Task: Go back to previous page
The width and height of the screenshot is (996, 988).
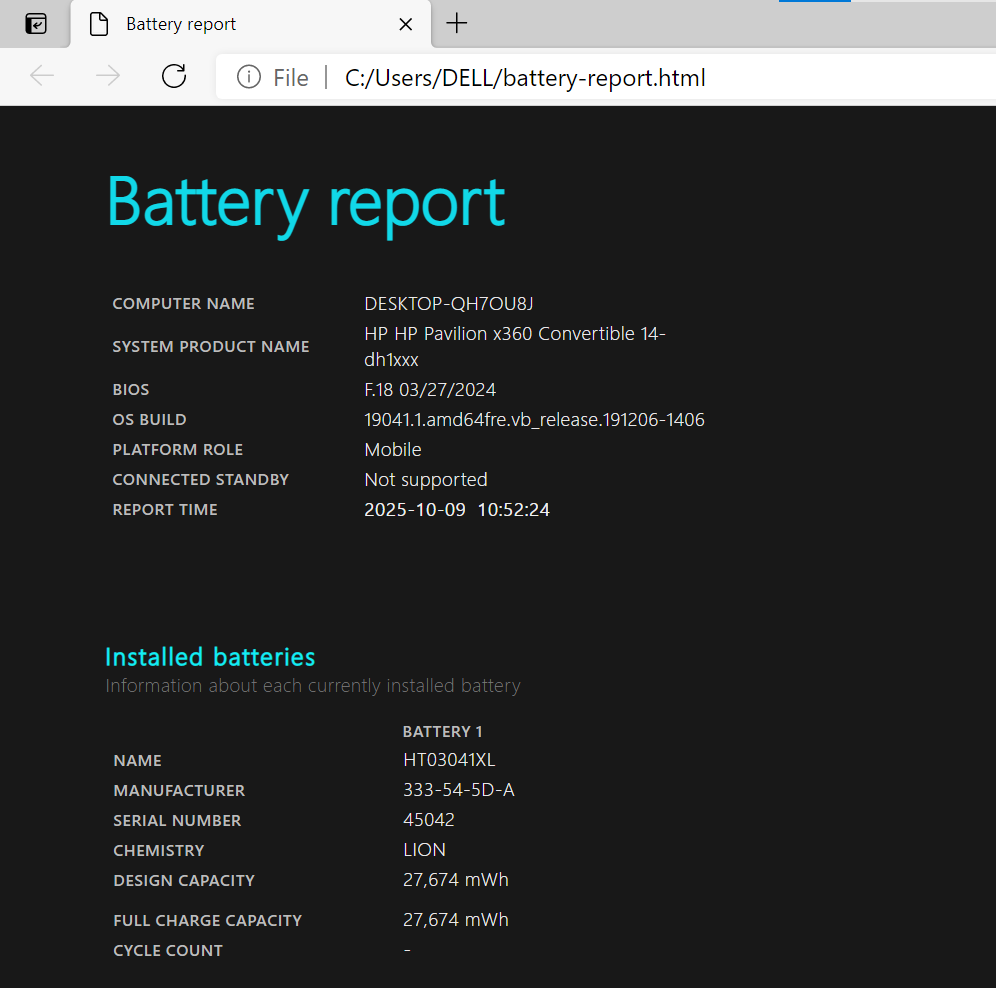Action: (x=42, y=77)
